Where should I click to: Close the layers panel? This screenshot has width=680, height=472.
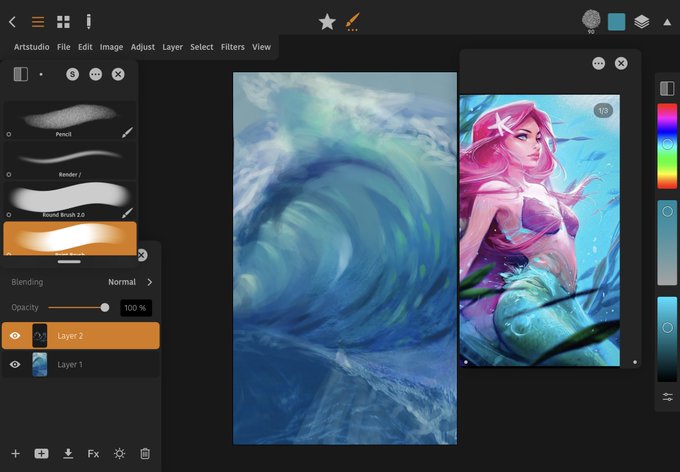click(142, 255)
